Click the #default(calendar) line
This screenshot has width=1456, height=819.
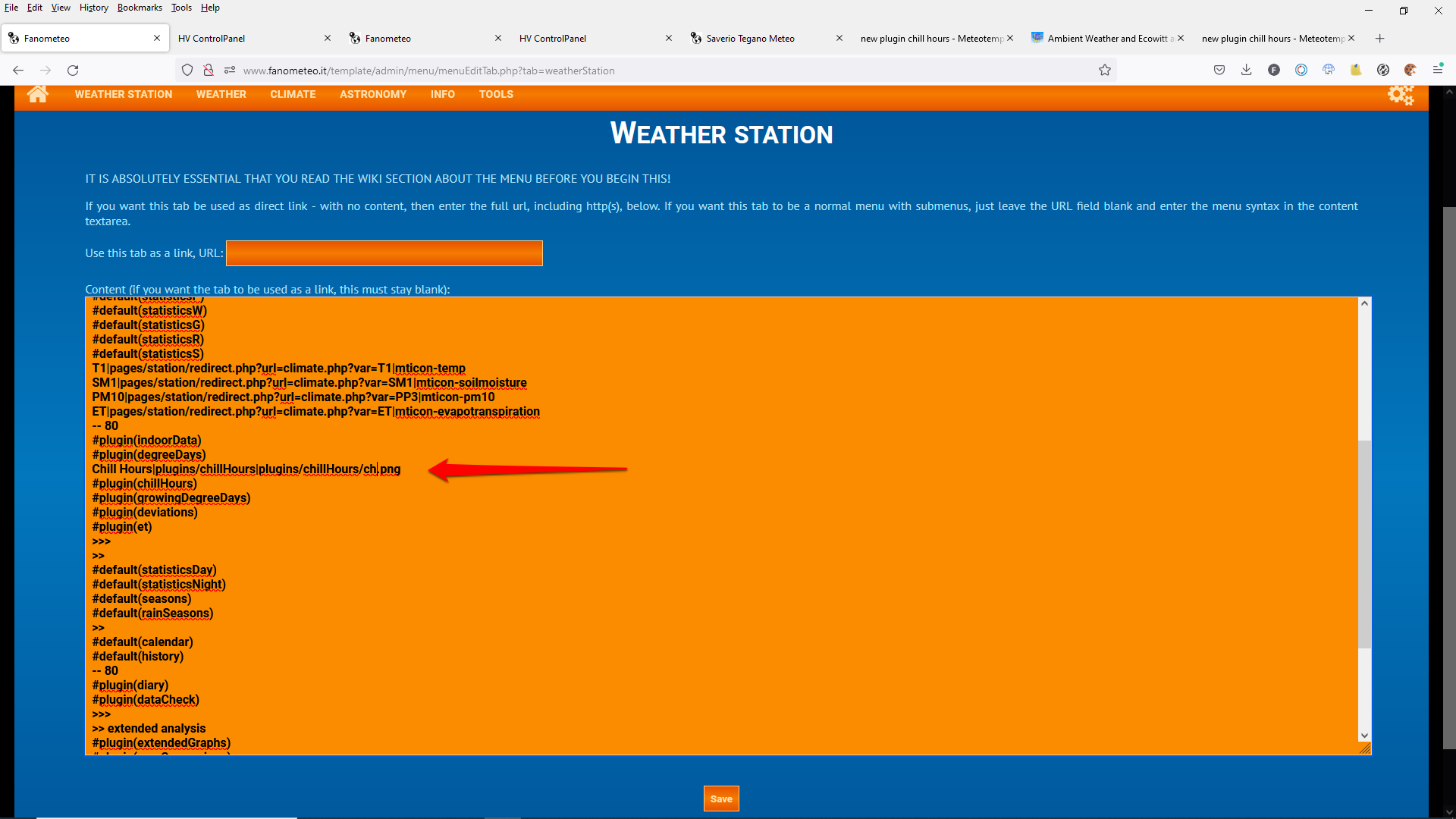[143, 642]
